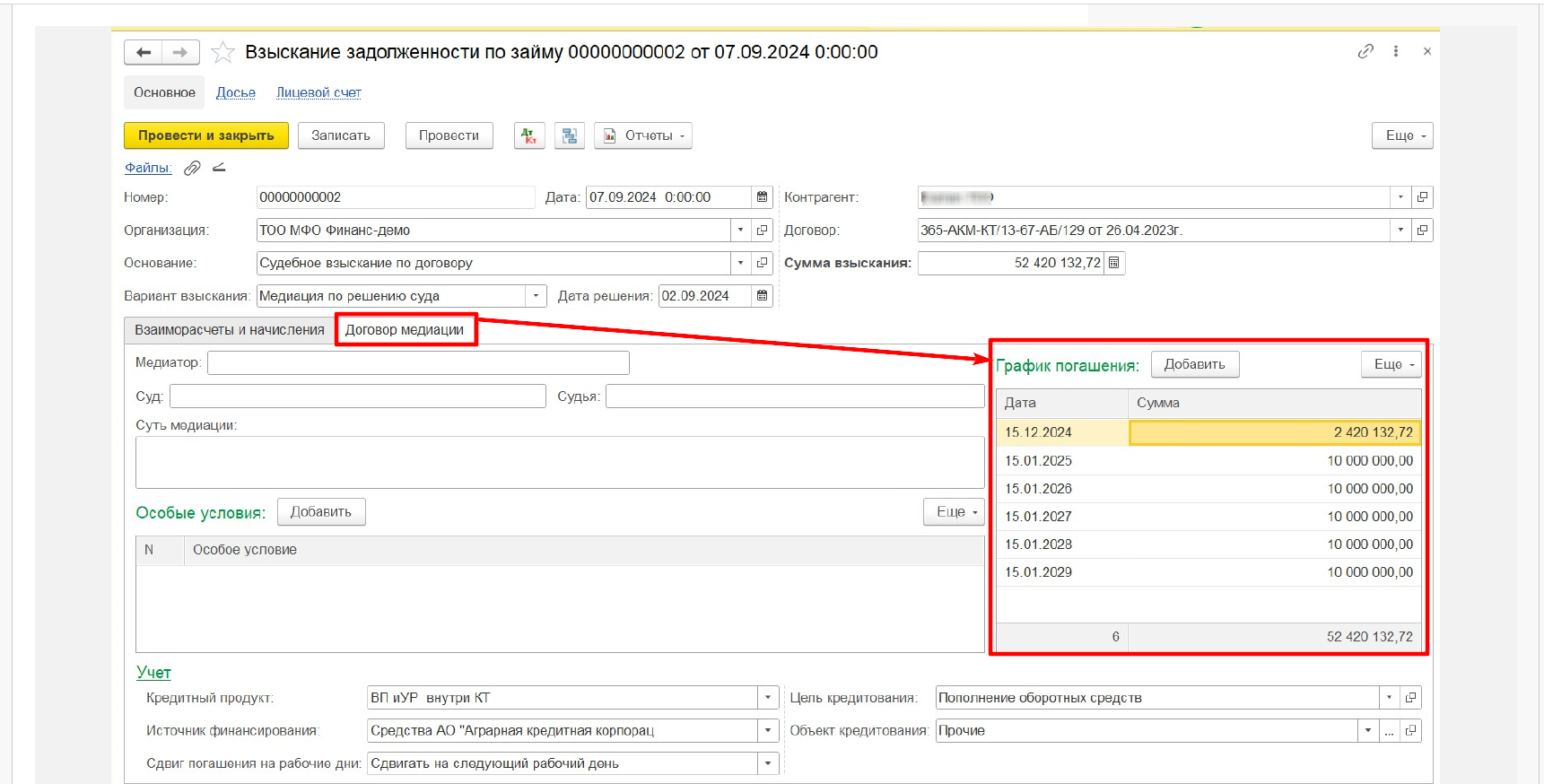Add a row to Особые условия
The image size is (1544, 784).
pos(321,511)
